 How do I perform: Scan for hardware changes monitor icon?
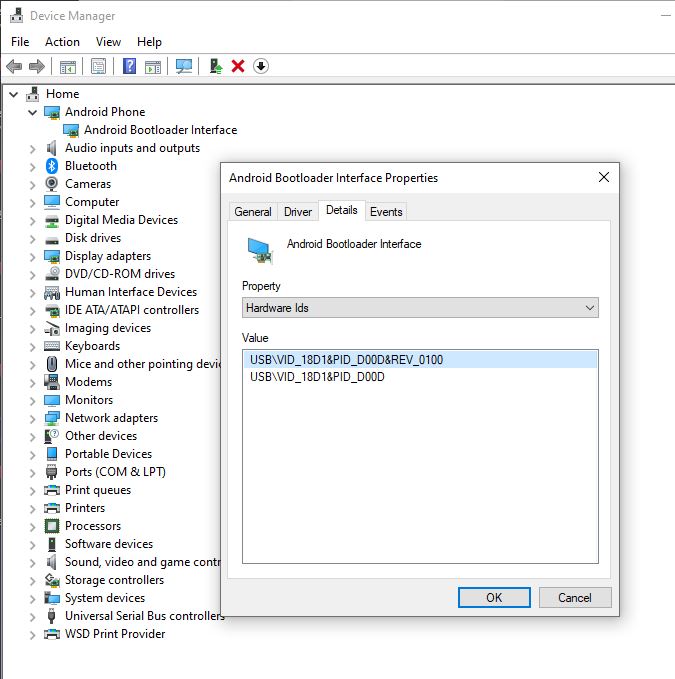184,66
